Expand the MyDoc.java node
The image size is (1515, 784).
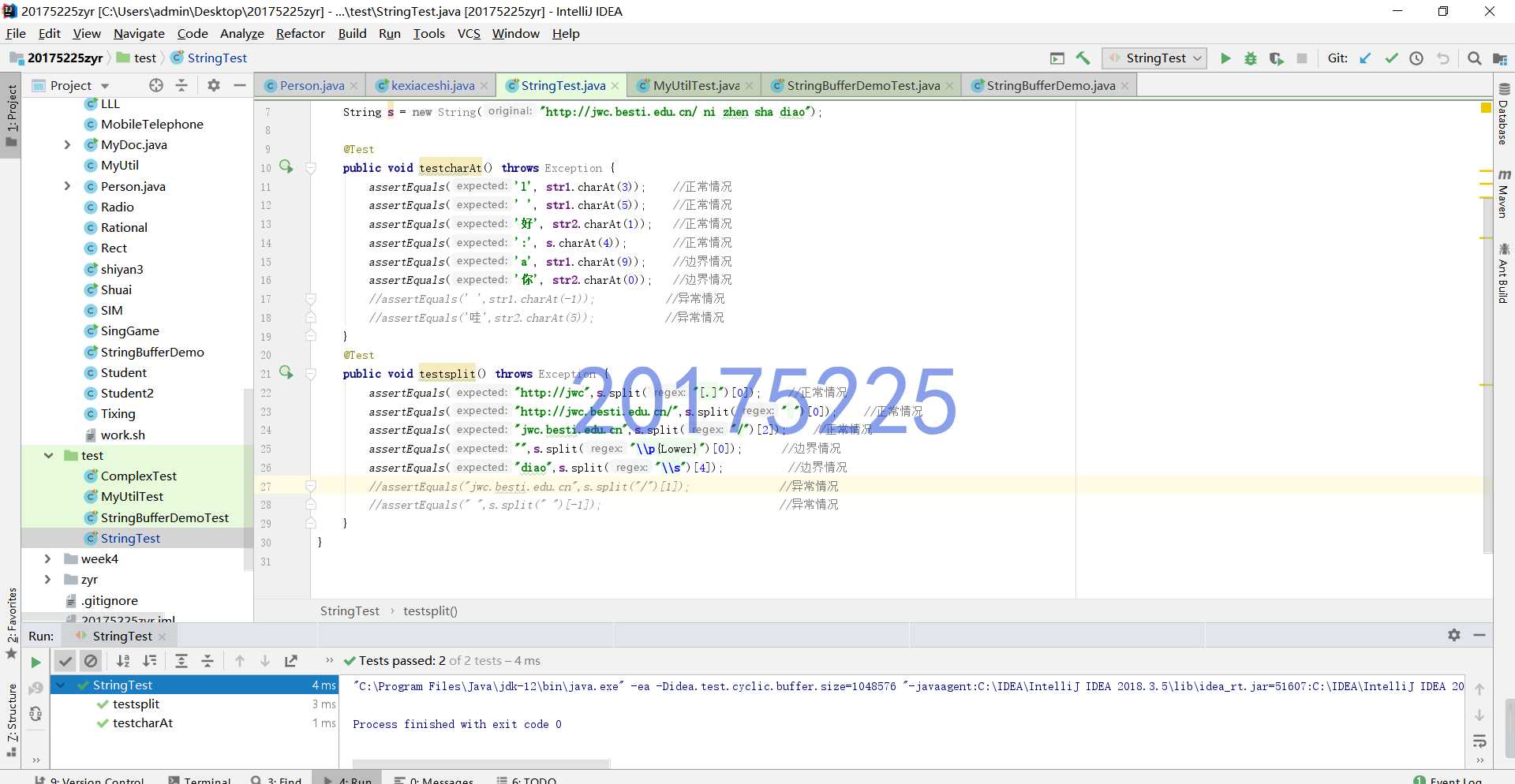67,145
